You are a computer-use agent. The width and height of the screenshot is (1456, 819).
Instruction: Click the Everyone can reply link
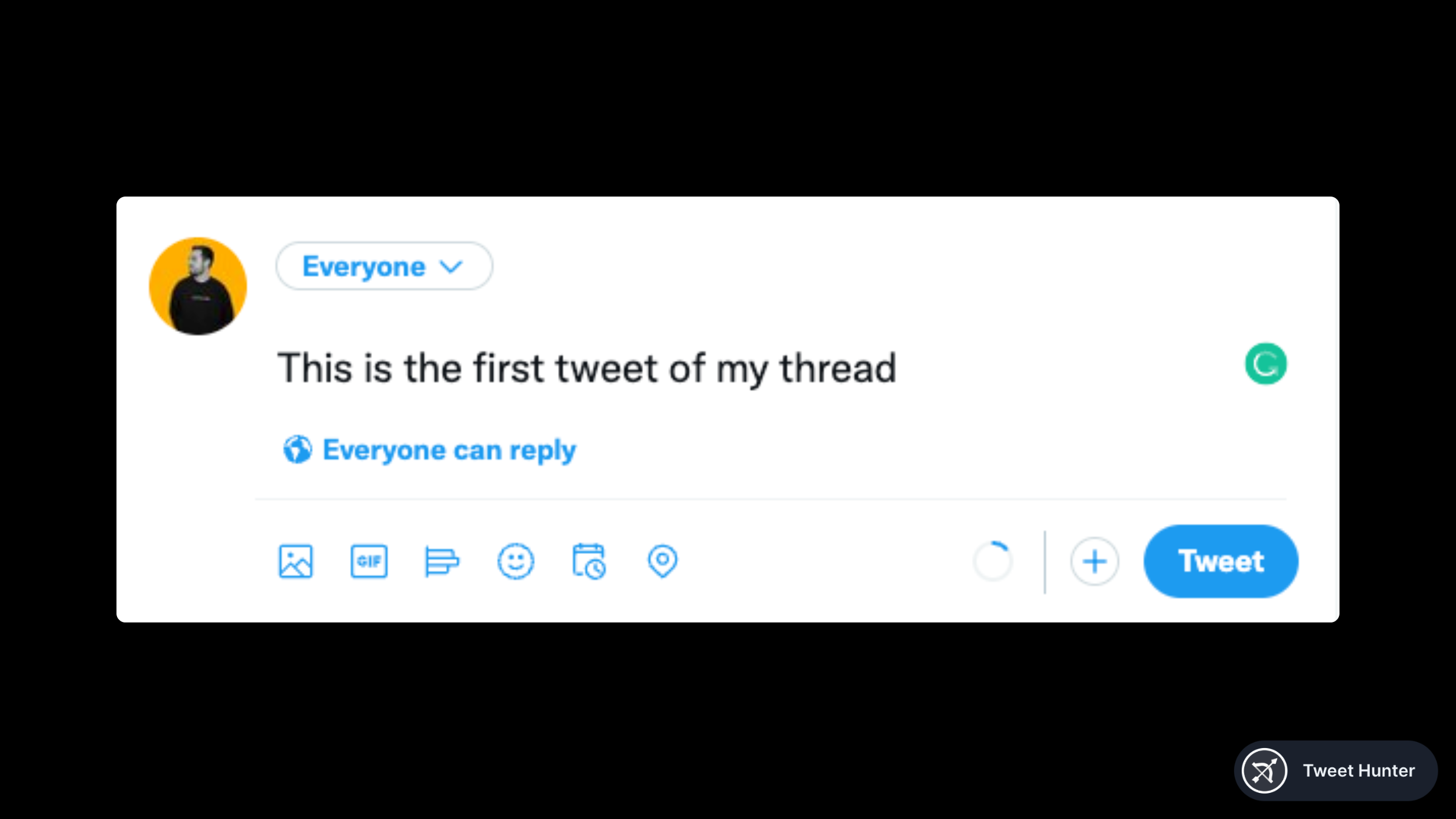(x=449, y=450)
